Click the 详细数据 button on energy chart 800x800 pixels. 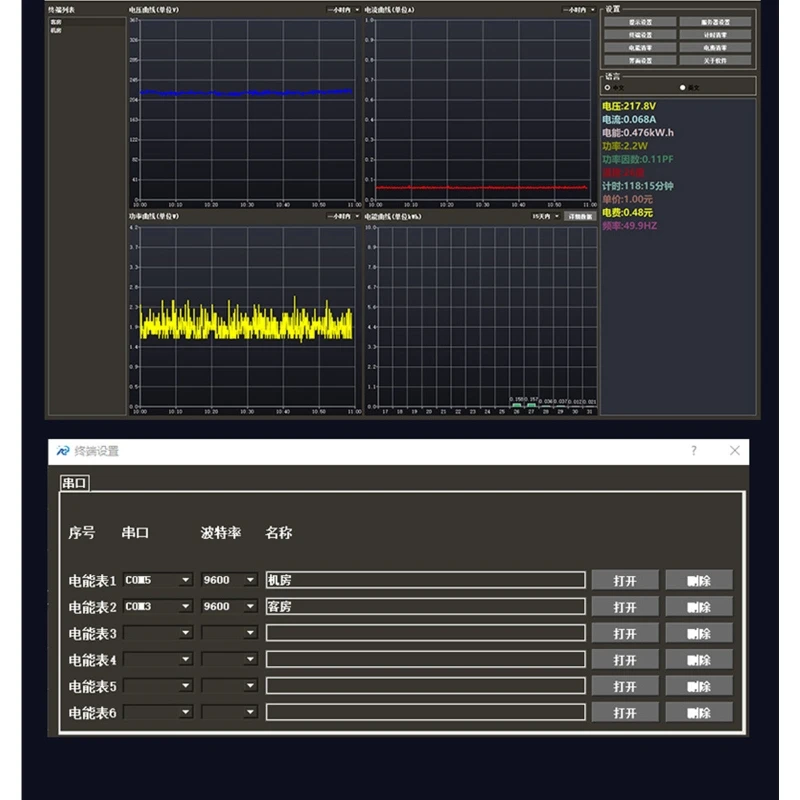[x=580, y=216]
